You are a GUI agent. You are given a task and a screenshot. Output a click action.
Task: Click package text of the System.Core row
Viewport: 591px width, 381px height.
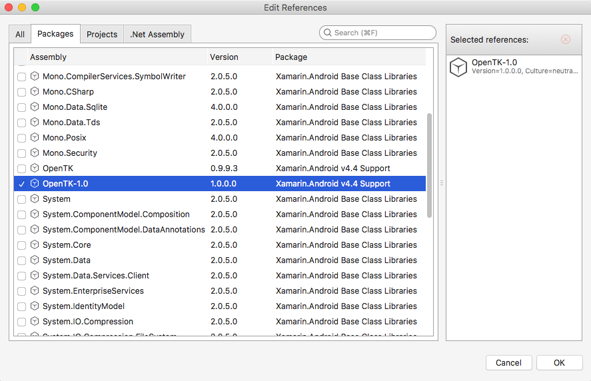[346, 245]
